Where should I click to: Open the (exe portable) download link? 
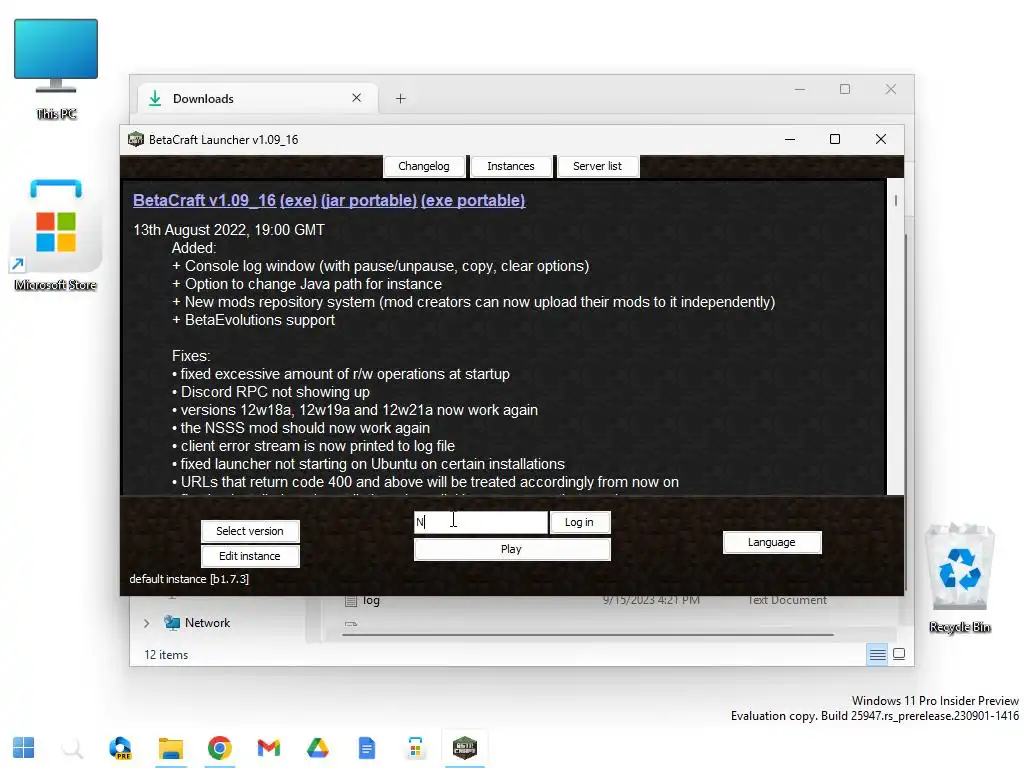(x=473, y=200)
